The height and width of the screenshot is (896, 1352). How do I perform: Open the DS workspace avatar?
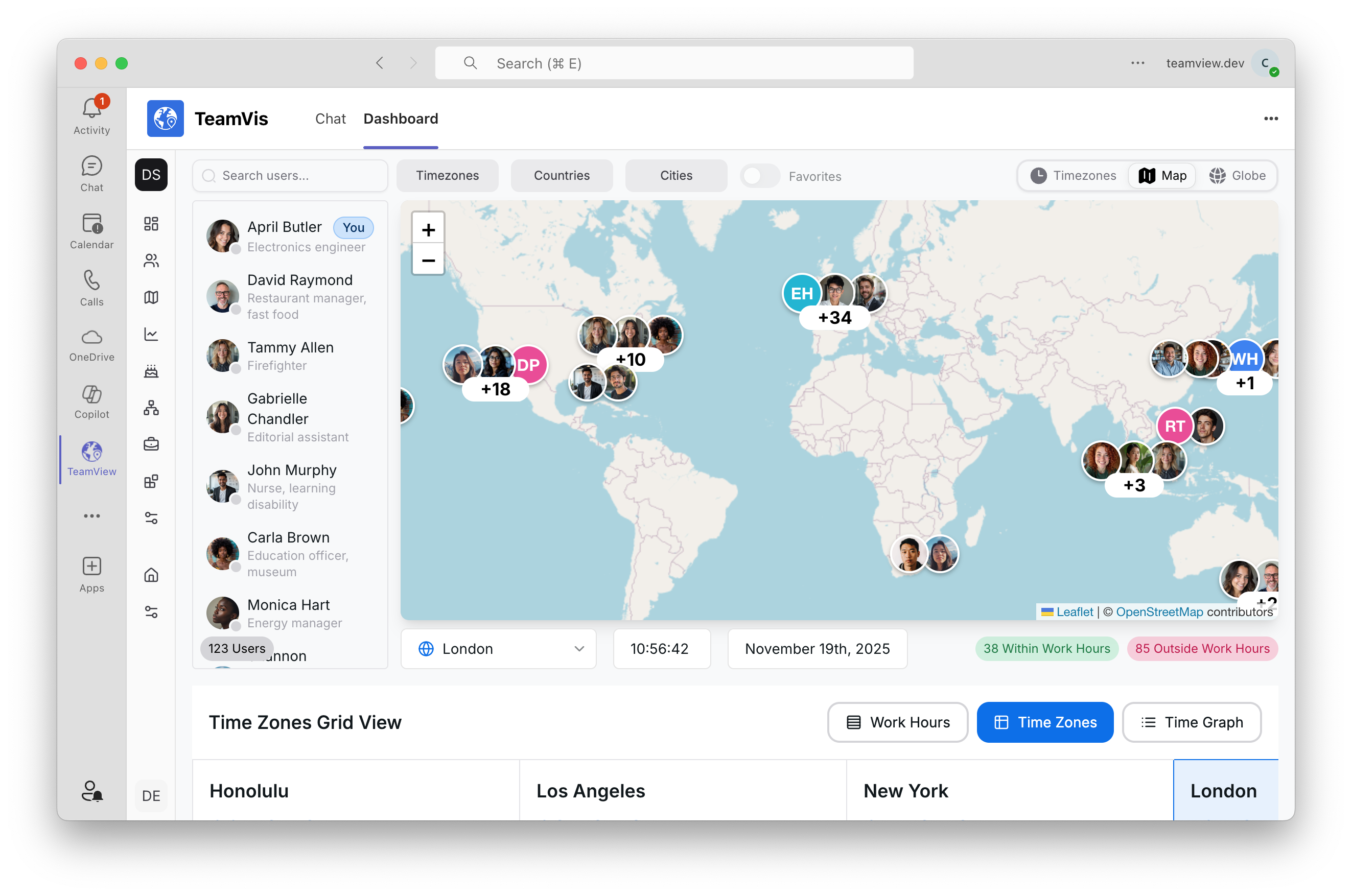pos(151,174)
